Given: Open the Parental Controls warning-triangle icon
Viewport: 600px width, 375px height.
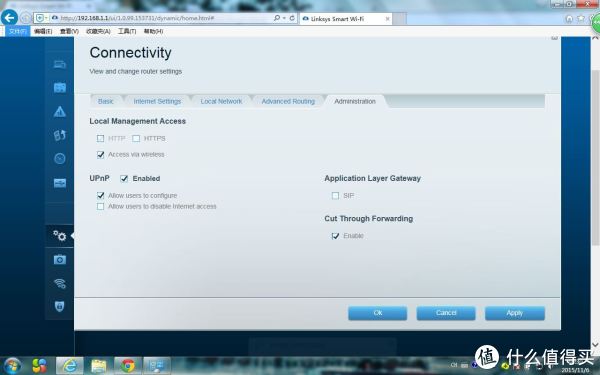Looking at the screenshot, I should click(60, 111).
